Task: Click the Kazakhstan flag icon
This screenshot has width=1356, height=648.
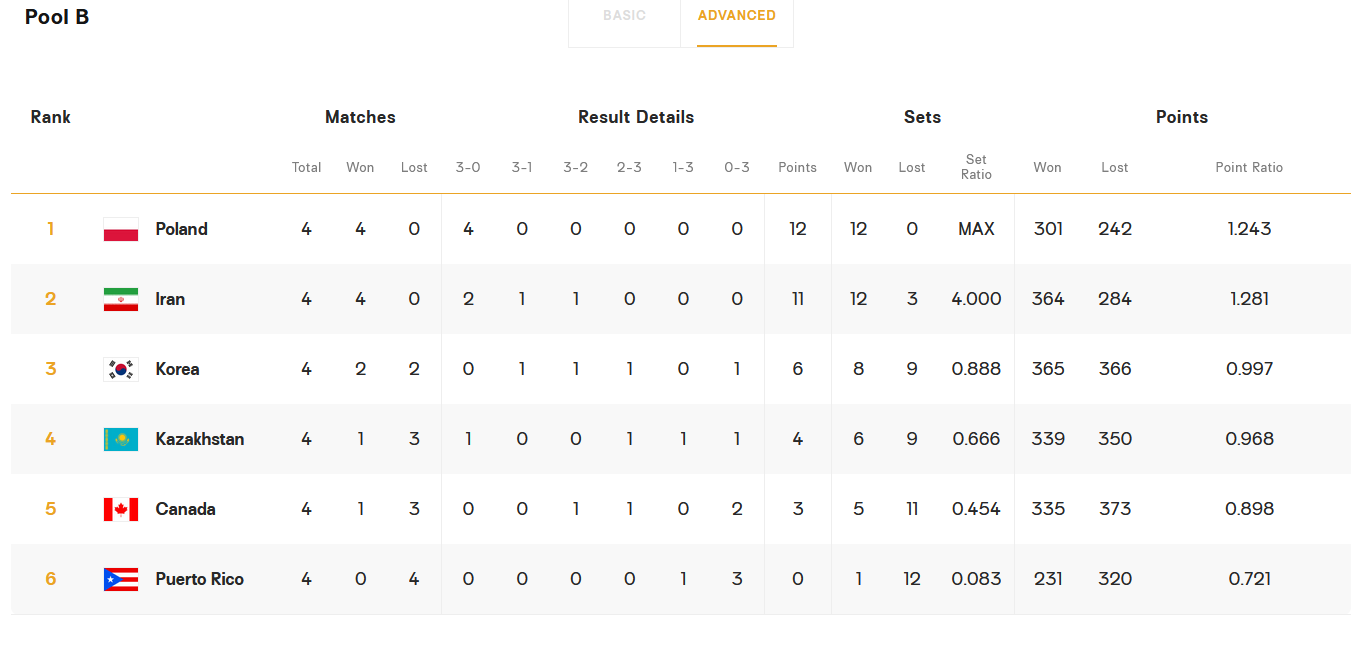Action: click(121, 439)
